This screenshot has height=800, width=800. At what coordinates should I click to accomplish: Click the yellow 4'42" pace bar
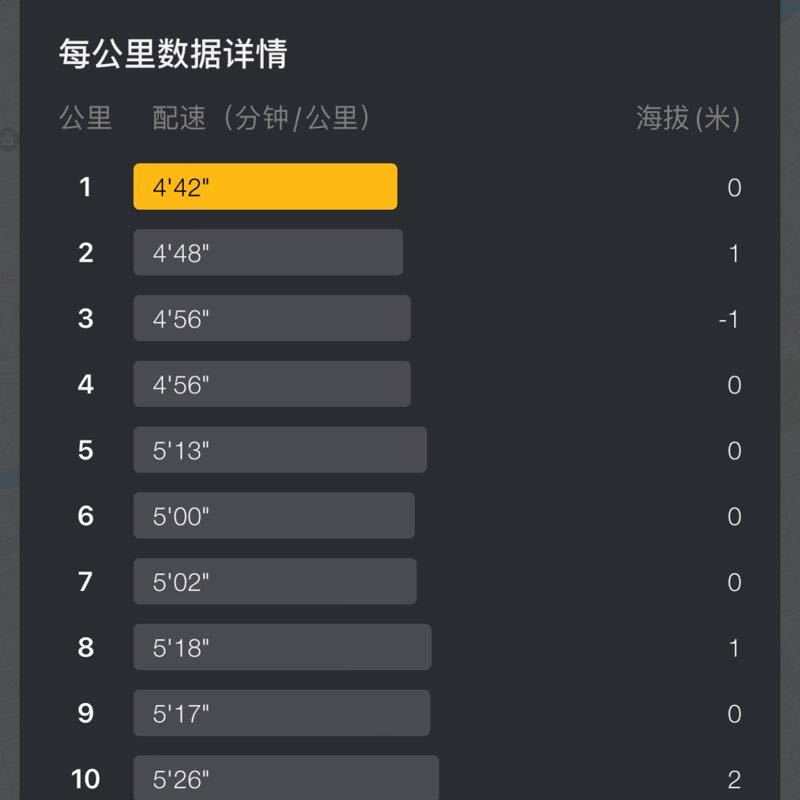265,187
